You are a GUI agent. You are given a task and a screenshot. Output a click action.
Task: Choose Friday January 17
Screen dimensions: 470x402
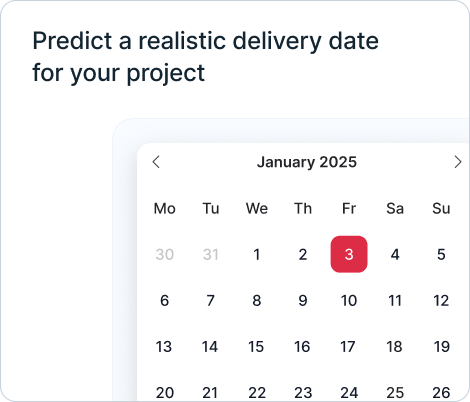pos(348,347)
